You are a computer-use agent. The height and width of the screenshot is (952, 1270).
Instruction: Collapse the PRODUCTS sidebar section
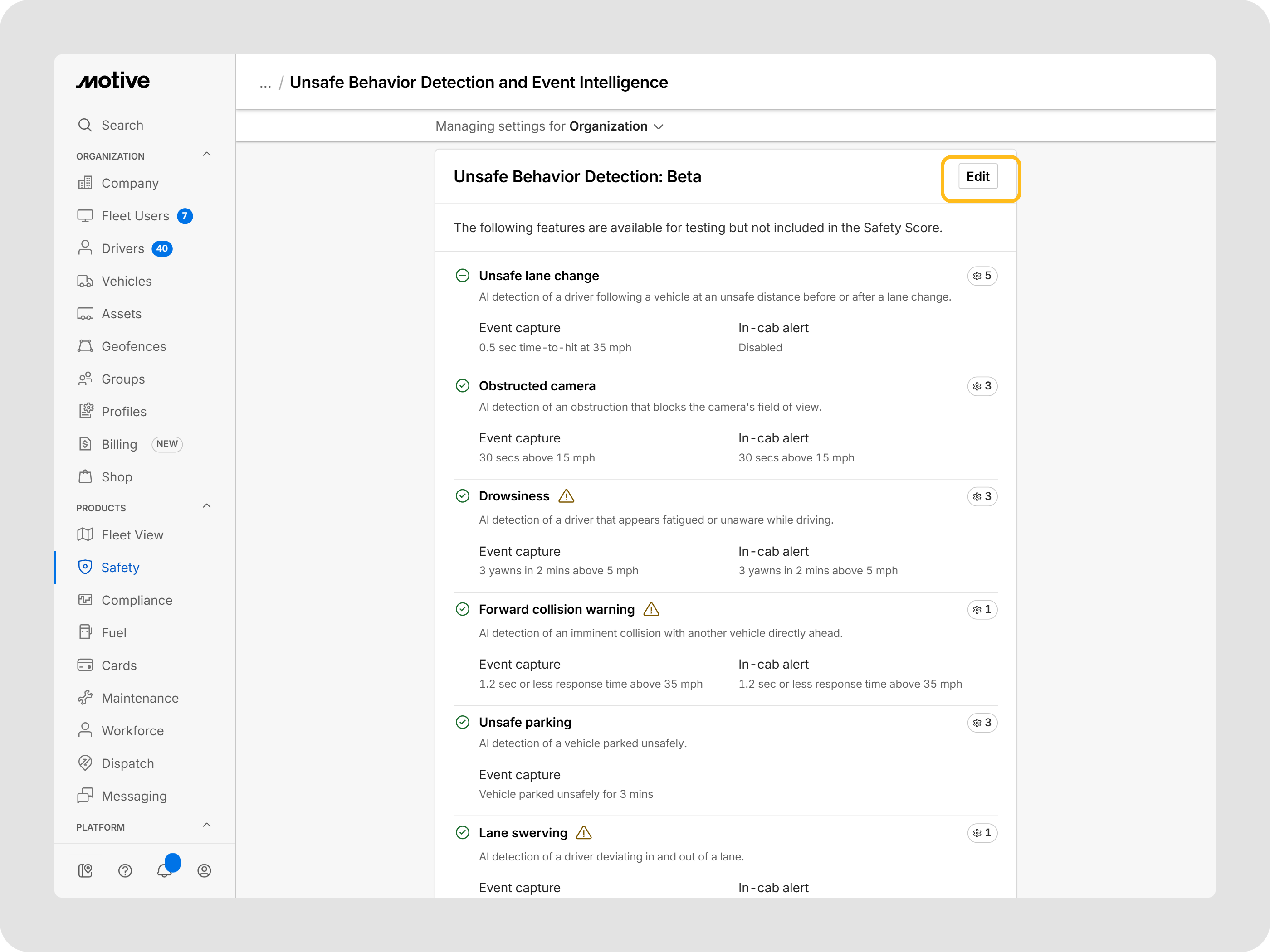tap(207, 507)
